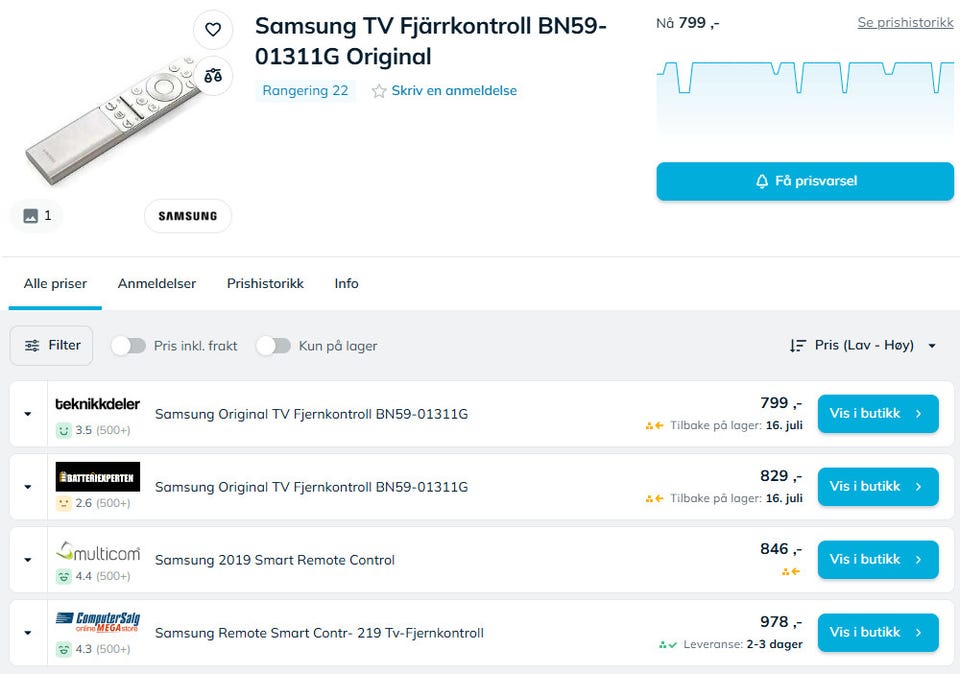The image size is (960, 674).
Task: Click the price history graph
Action: click(x=805, y=95)
